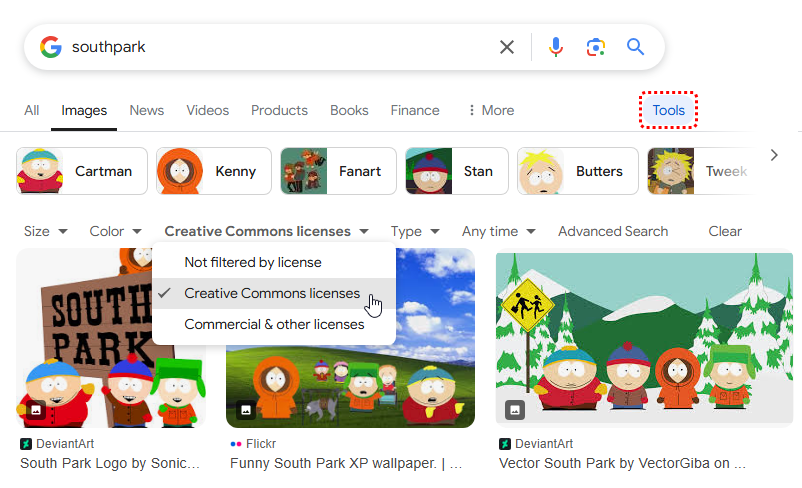802x488 pixels.
Task: Expand the More menu
Action: tap(491, 110)
